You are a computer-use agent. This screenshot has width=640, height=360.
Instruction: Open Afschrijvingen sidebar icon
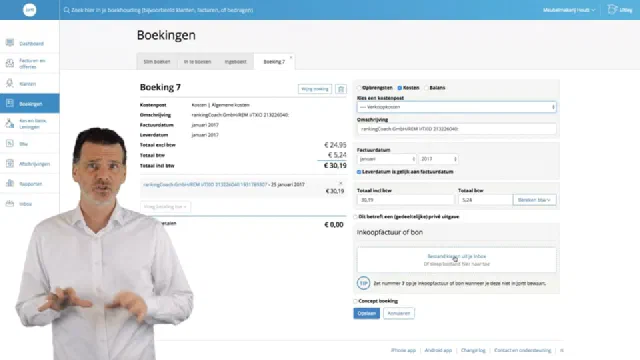10,163
